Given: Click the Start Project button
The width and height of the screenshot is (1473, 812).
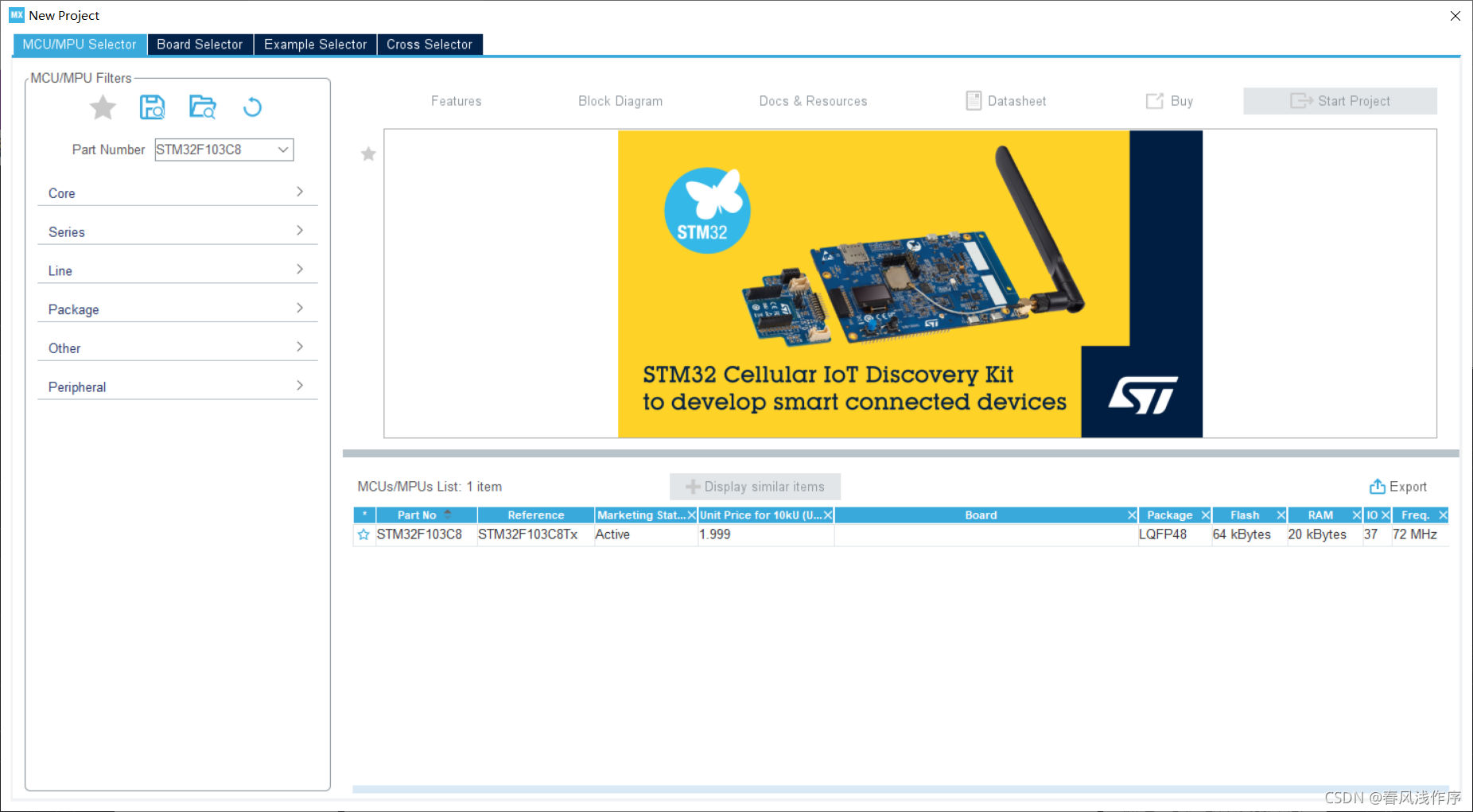Looking at the screenshot, I should pyautogui.click(x=1340, y=101).
